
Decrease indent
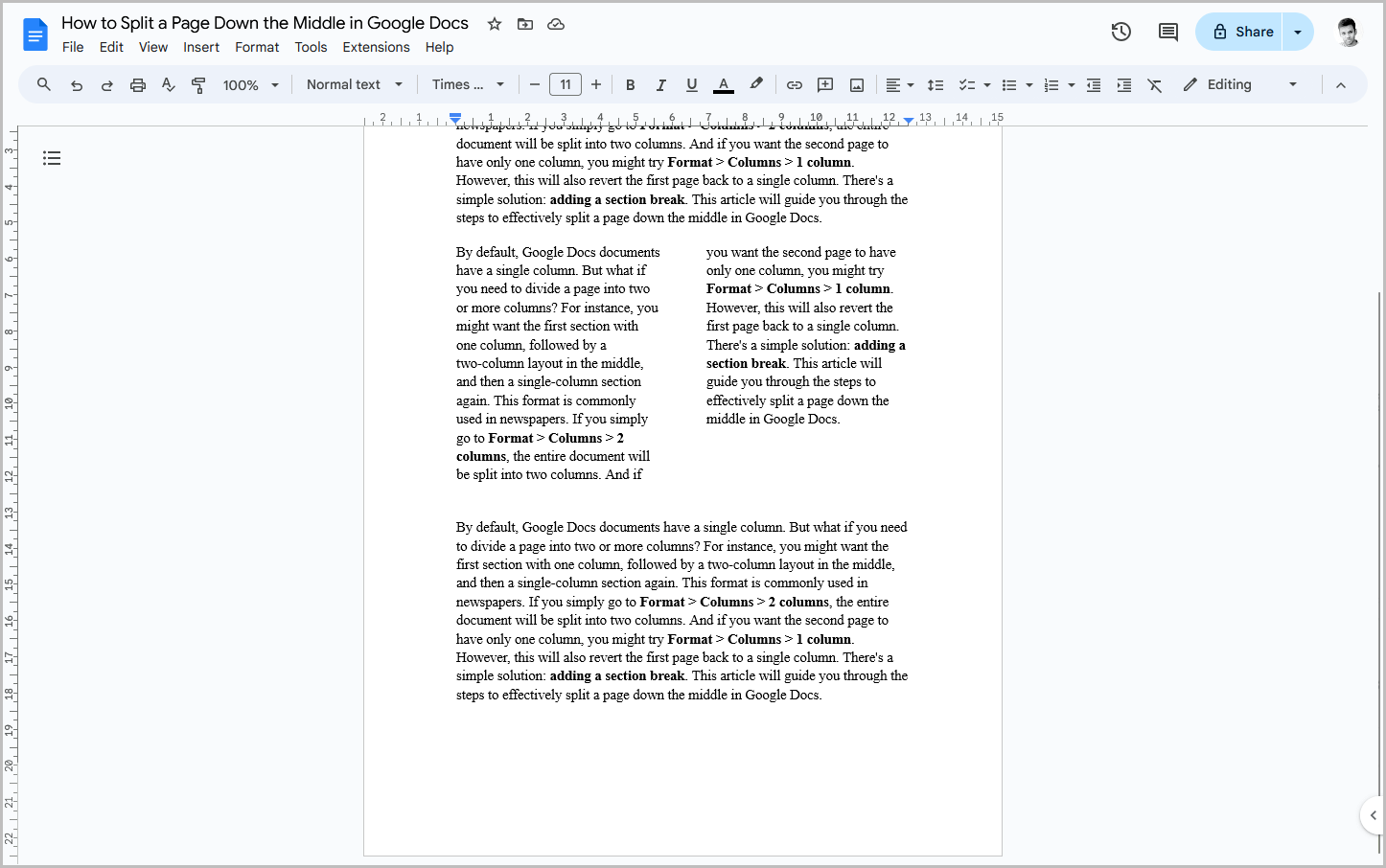pos(1094,85)
